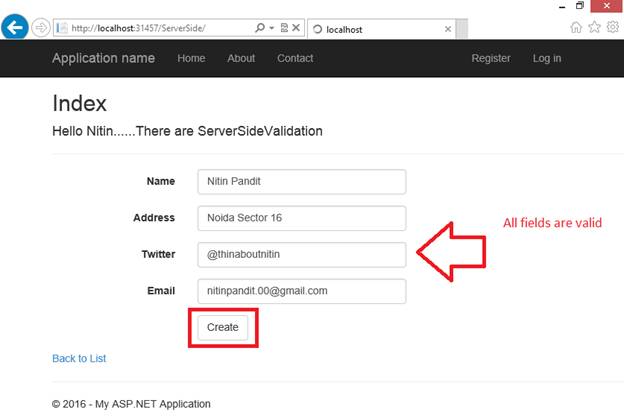This screenshot has width=624, height=418.
Task: Go to the Contact page link
Action: 295,58
